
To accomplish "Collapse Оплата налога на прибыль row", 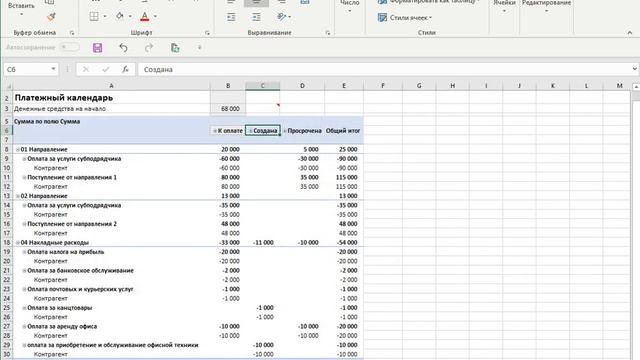I will pyautogui.click(x=24, y=252).
